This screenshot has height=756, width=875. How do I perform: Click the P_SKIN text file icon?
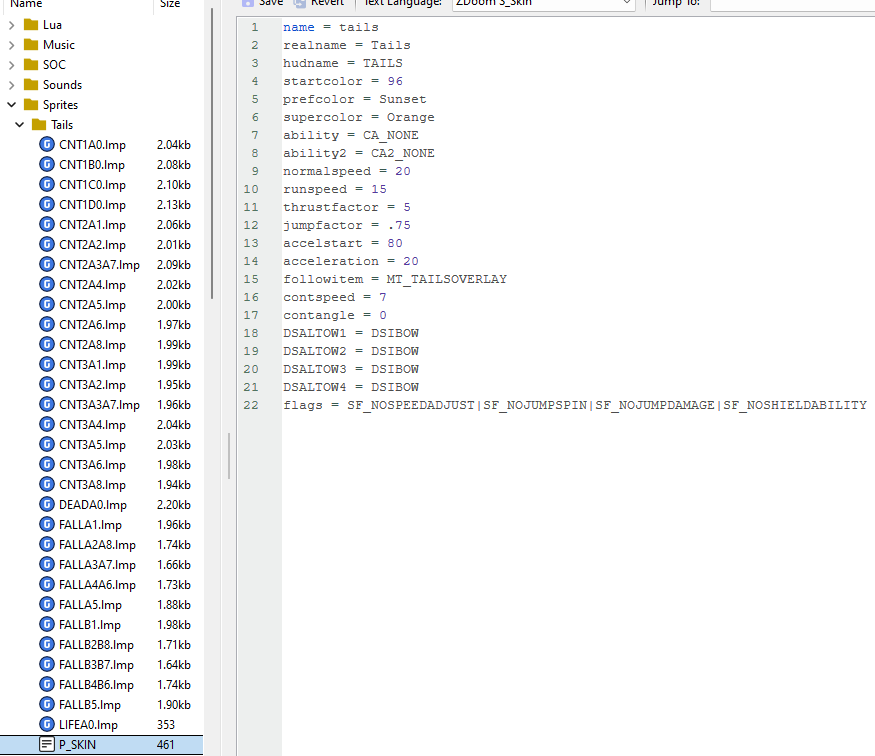tap(47, 744)
